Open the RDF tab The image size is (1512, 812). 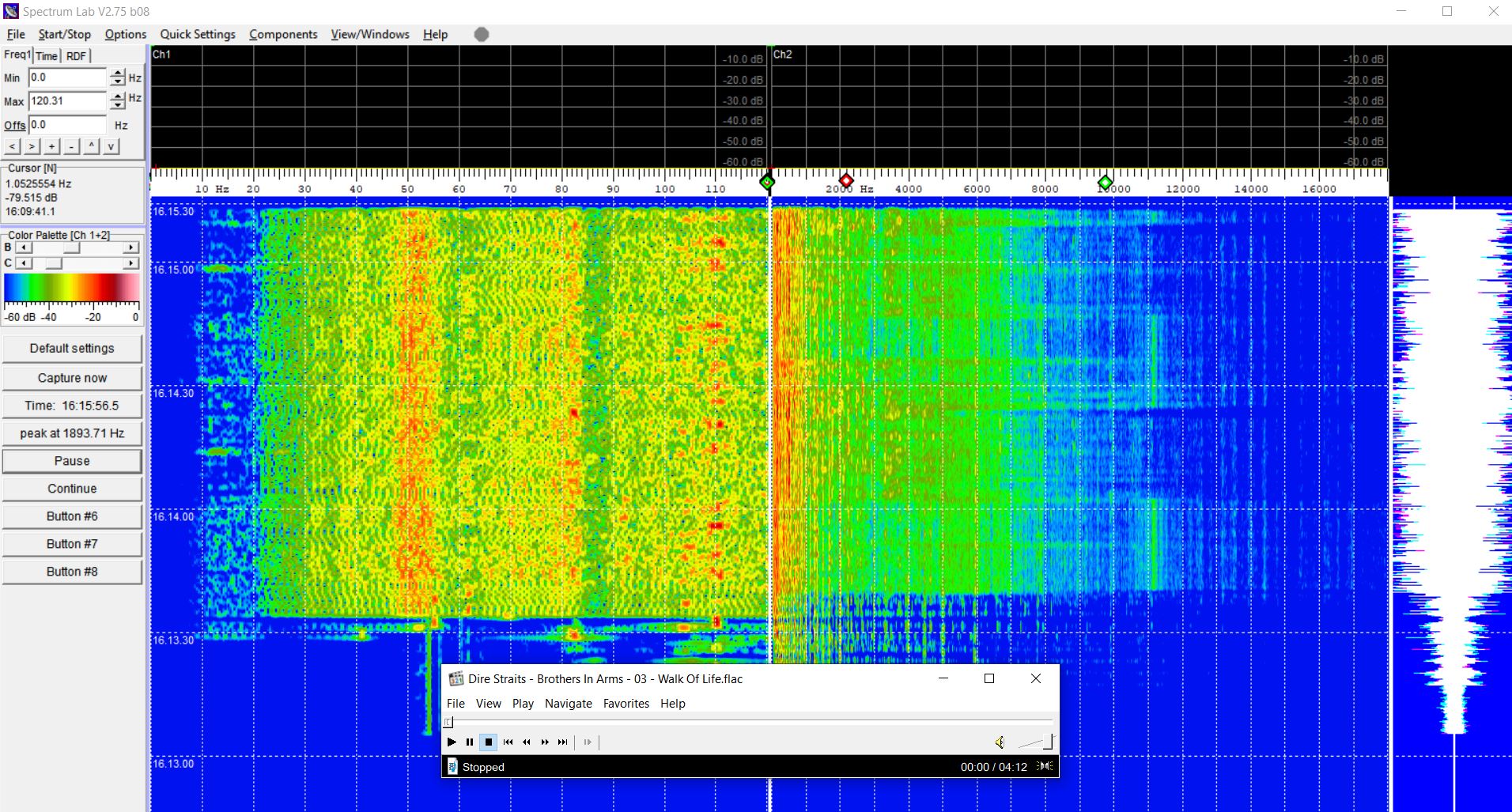tap(76, 56)
